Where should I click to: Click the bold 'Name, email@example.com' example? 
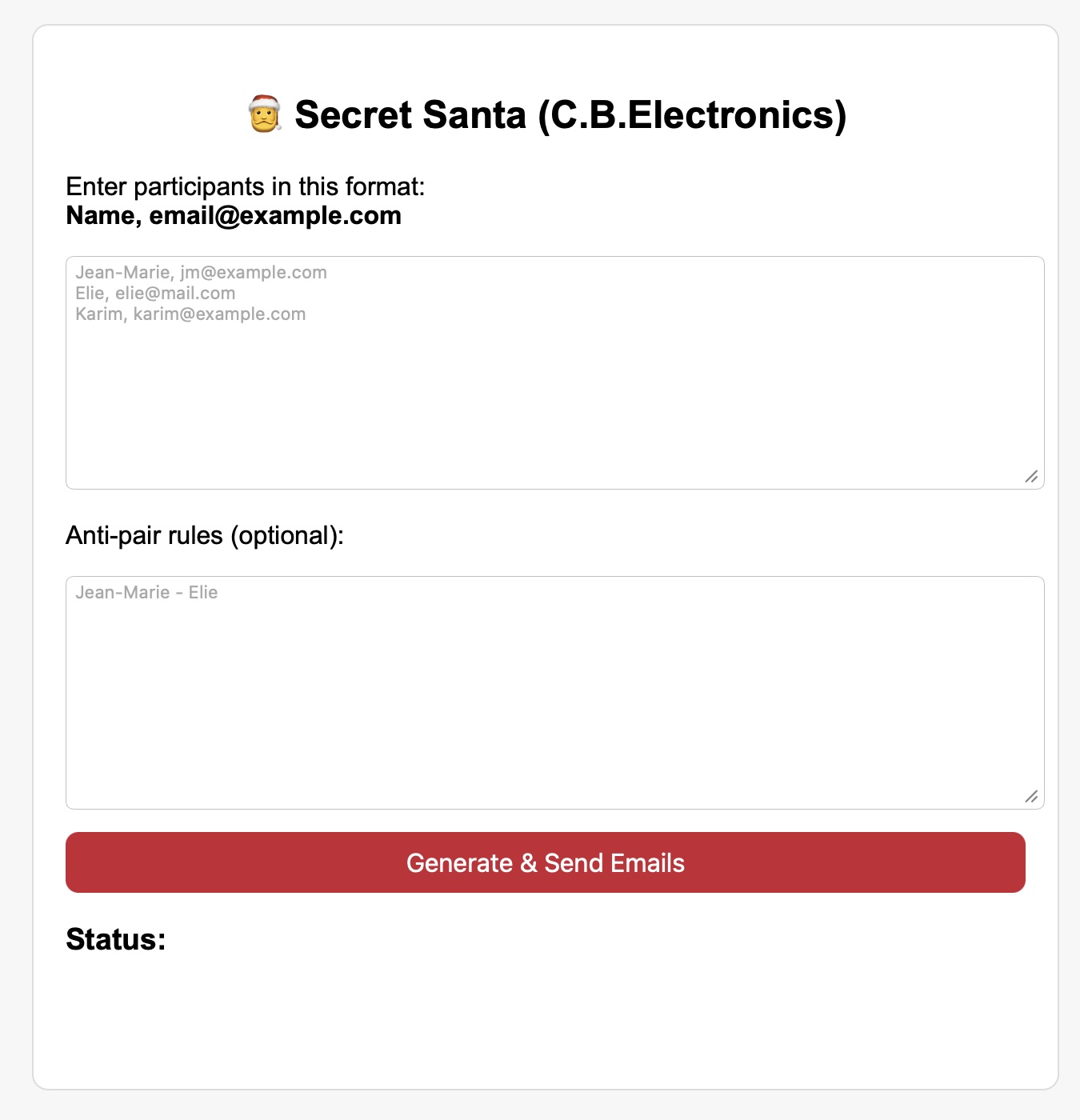coord(234,215)
